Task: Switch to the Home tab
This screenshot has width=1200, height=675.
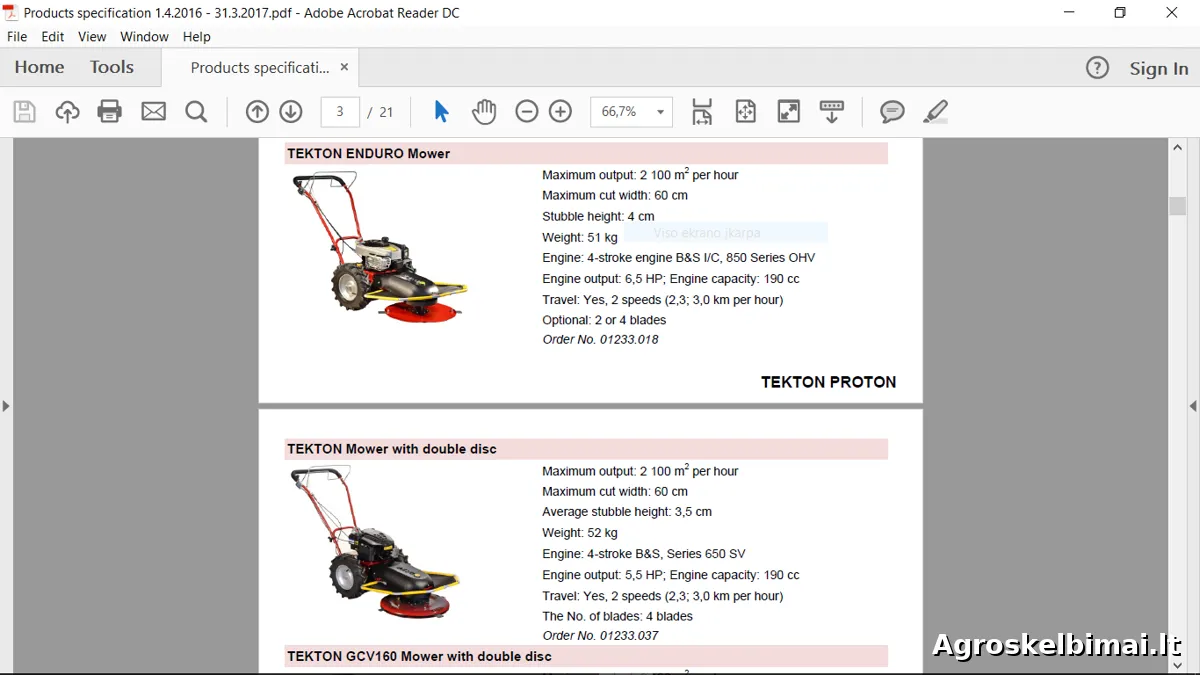Action: point(39,67)
